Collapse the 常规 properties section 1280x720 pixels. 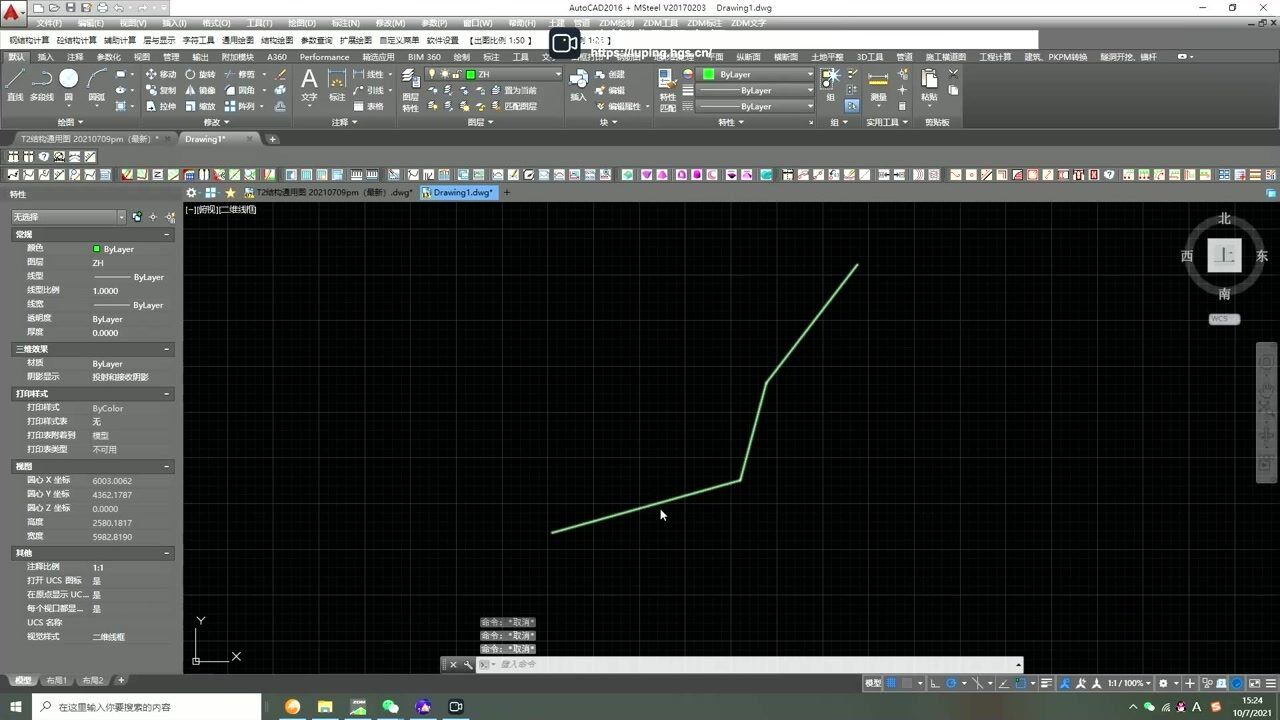click(x=167, y=234)
